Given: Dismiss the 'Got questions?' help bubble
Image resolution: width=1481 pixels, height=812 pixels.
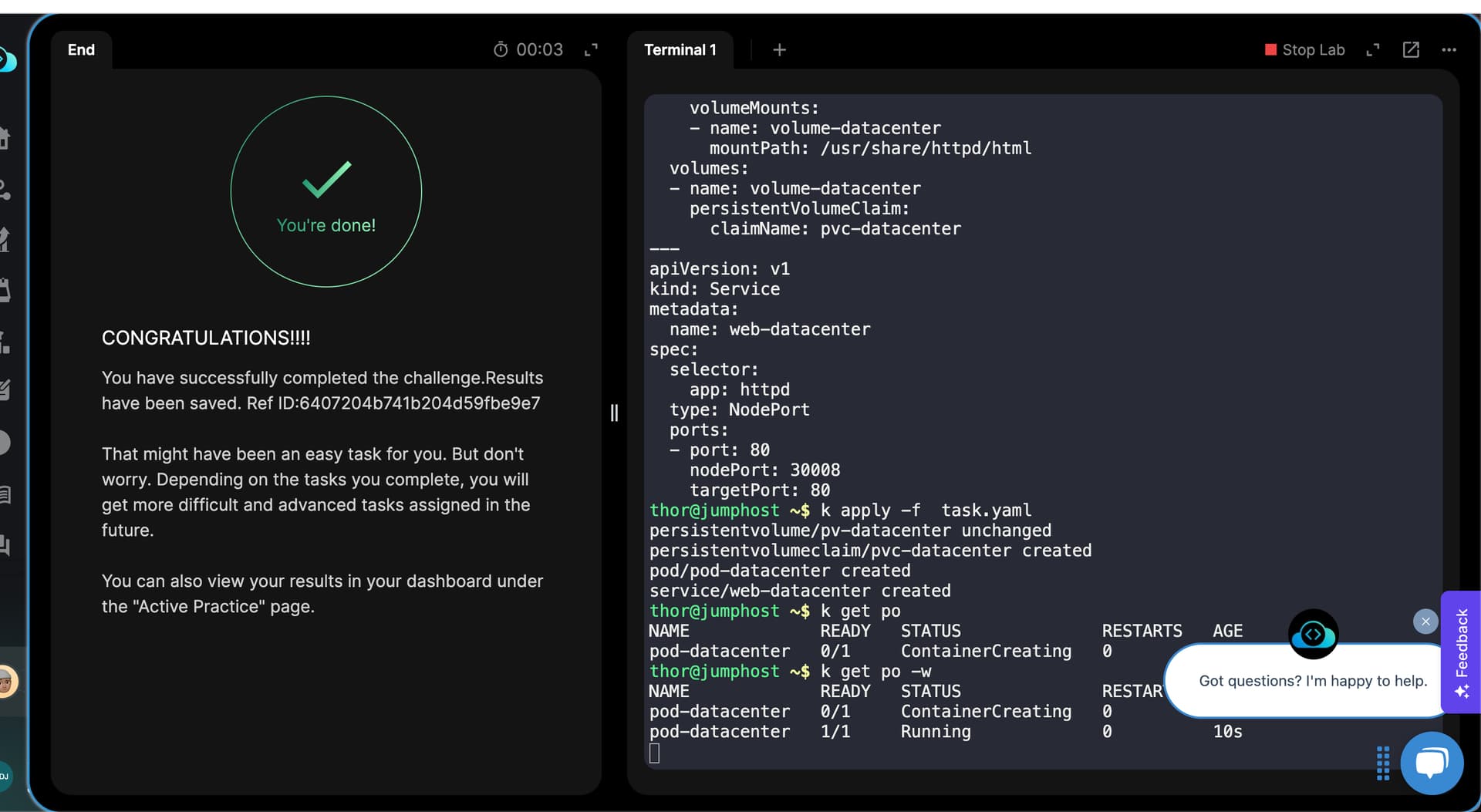Looking at the screenshot, I should pos(1425,622).
